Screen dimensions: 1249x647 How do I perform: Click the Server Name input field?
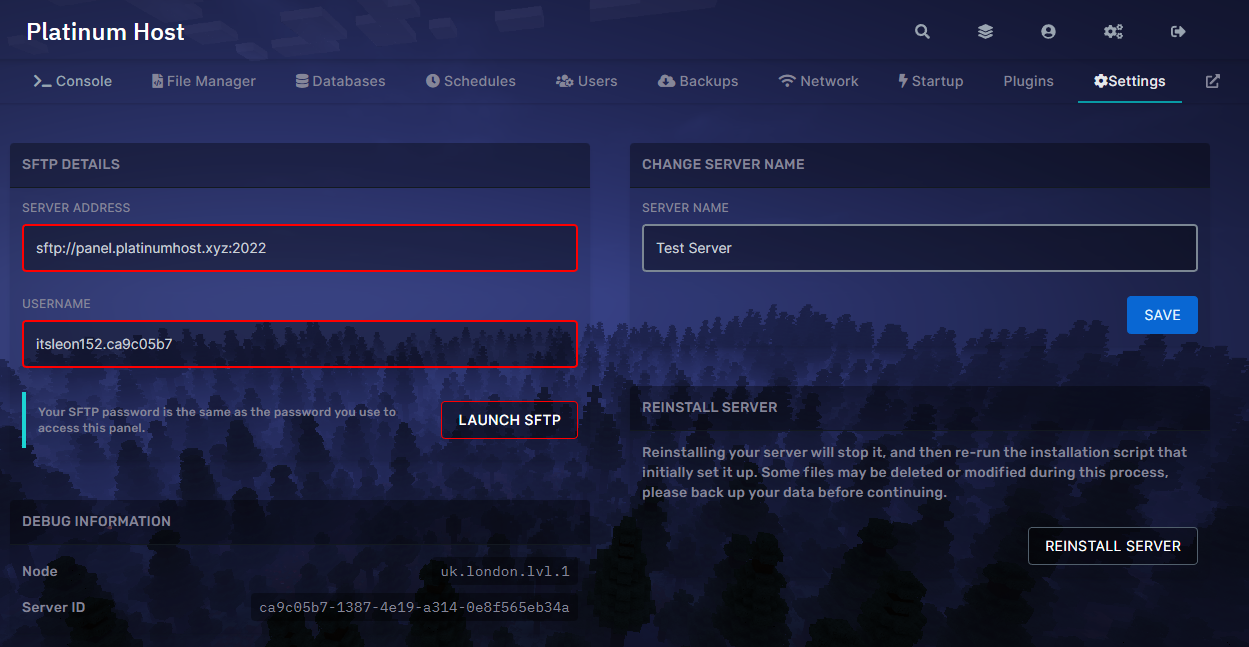click(920, 248)
